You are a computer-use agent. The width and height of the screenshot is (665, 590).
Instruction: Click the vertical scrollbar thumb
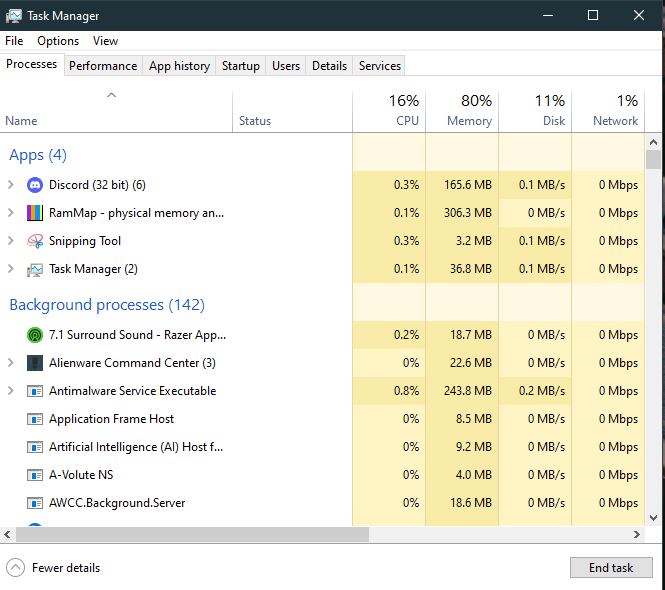point(654,159)
